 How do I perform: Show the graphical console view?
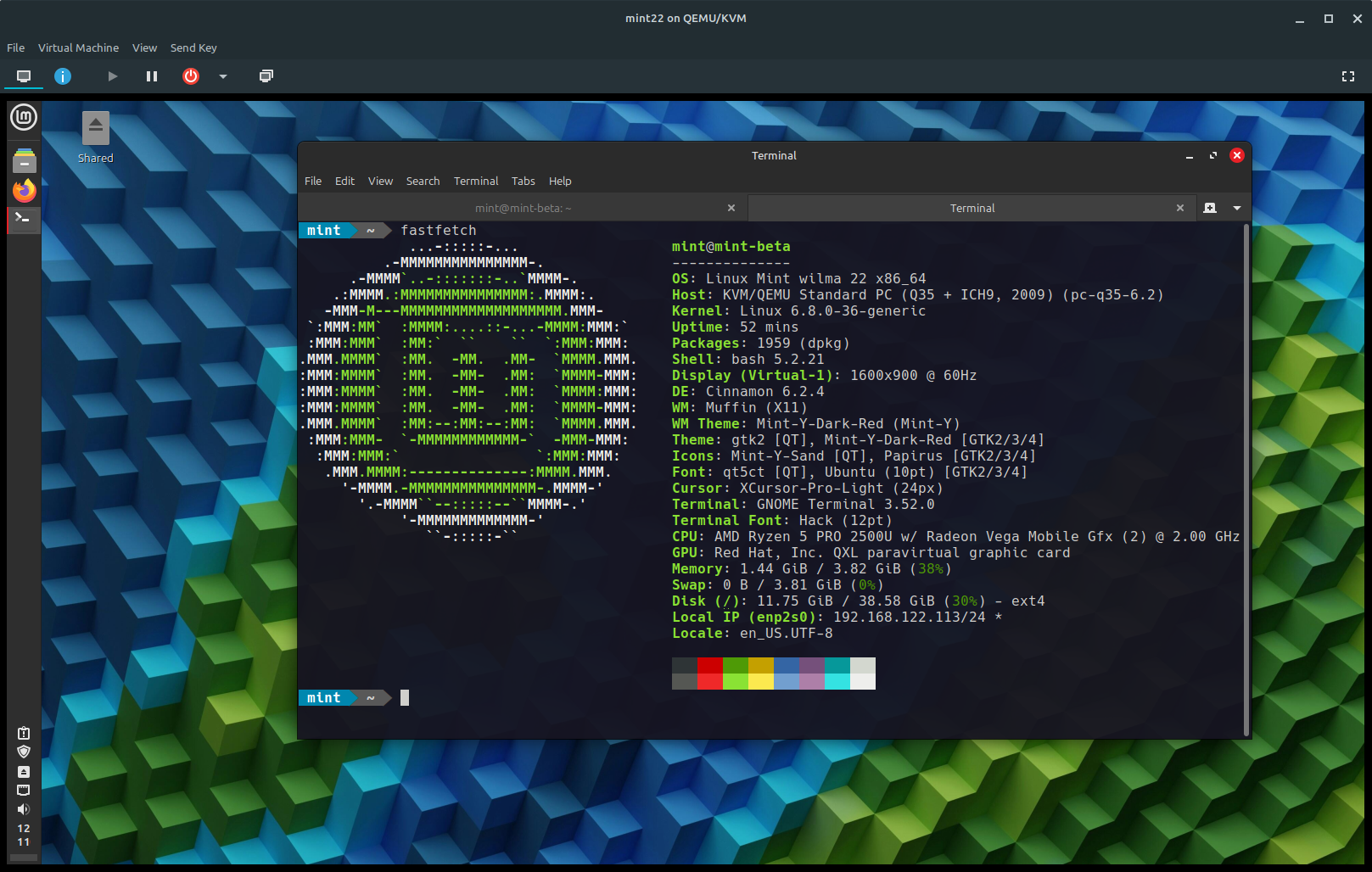tap(24, 76)
